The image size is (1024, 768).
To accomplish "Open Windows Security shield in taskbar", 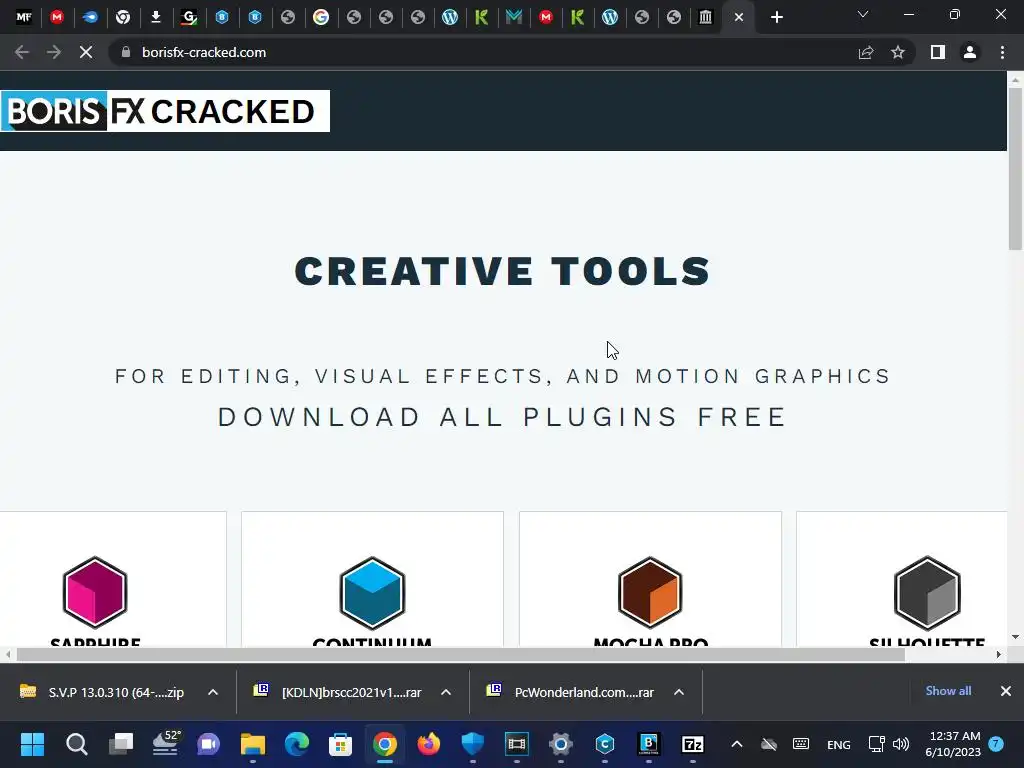I will point(472,744).
